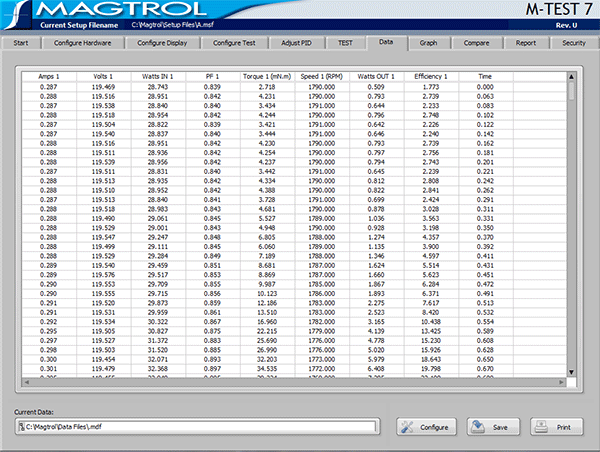Open the Compare tab
Image resolution: width=600 pixels, height=452 pixels.
476,43
